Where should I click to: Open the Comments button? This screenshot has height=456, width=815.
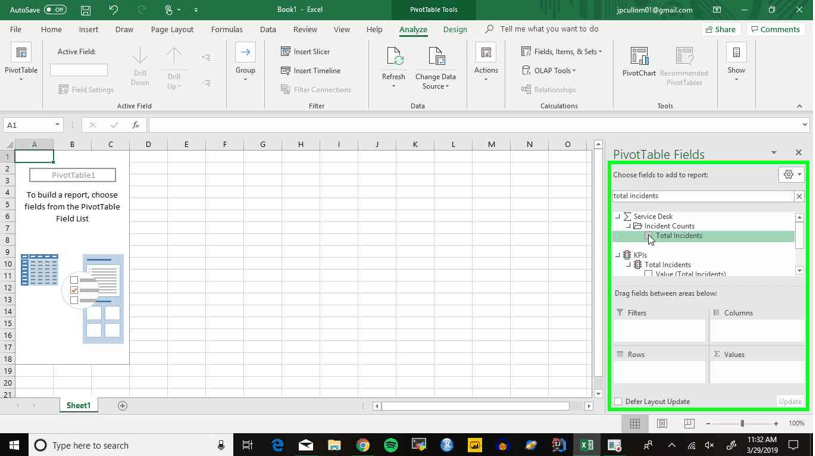pyautogui.click(x=775, y=30)
